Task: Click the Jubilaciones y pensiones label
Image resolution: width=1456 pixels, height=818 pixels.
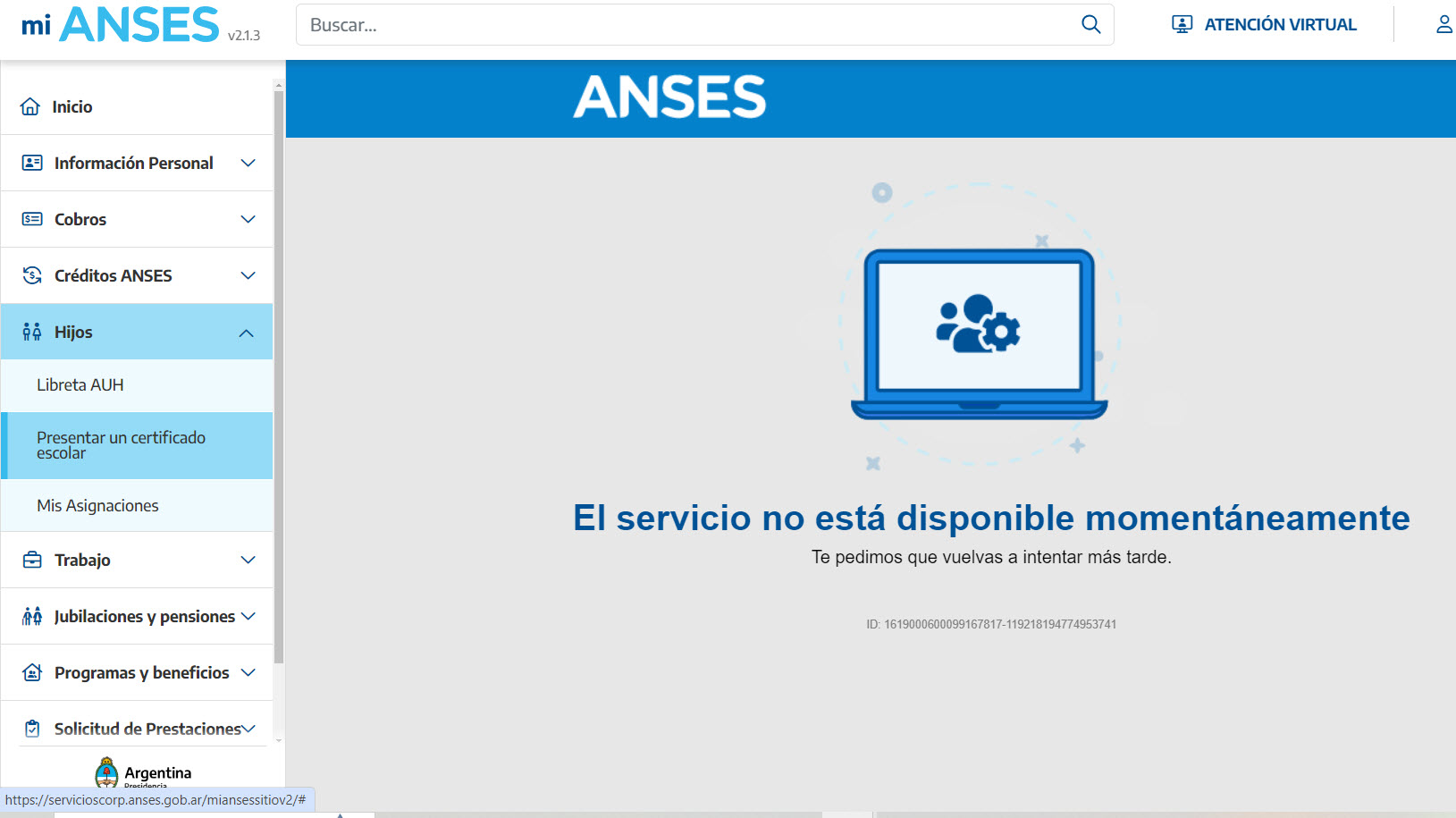Action: 145,616
